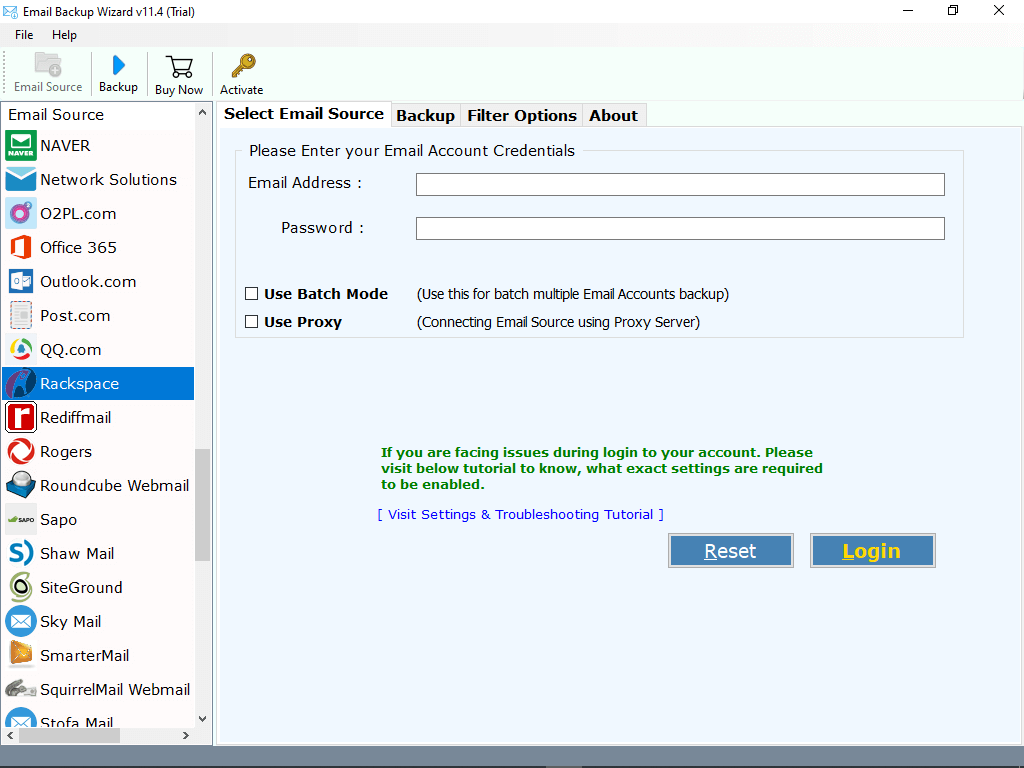Select Post.com text in list
Image resolution: width=1024 pixels, height=768 pixels.
(75, 315)
